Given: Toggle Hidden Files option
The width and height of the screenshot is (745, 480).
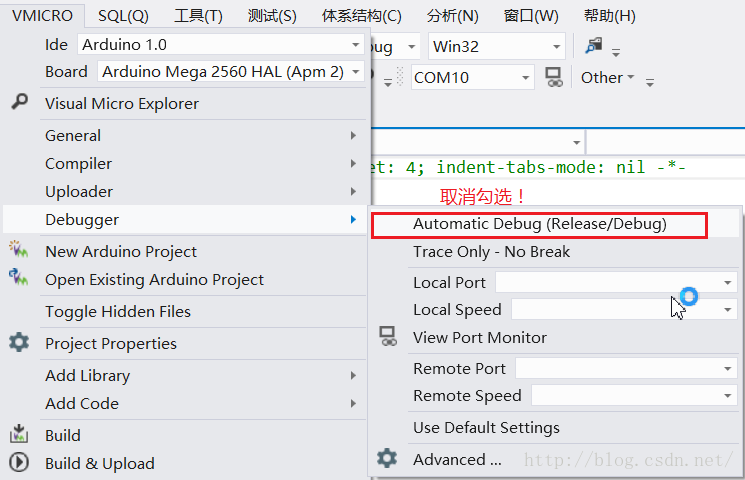Looking at the screenshot, I should pyautogui.click(x=117, y=312).
